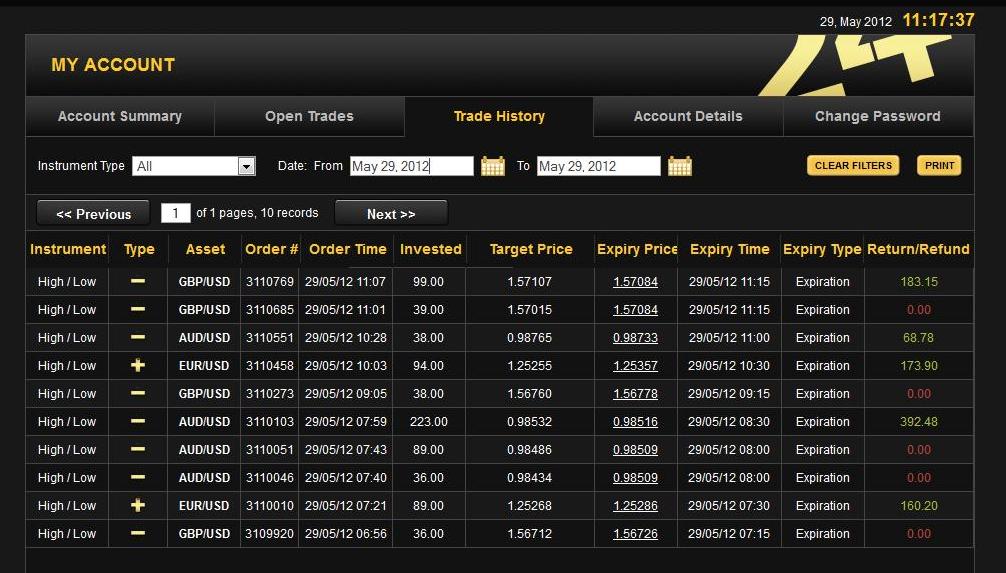Click the minus type icon for order 3110046
Image resolution: width=1006 pixels, height=573 pixels.
(138, 477)
